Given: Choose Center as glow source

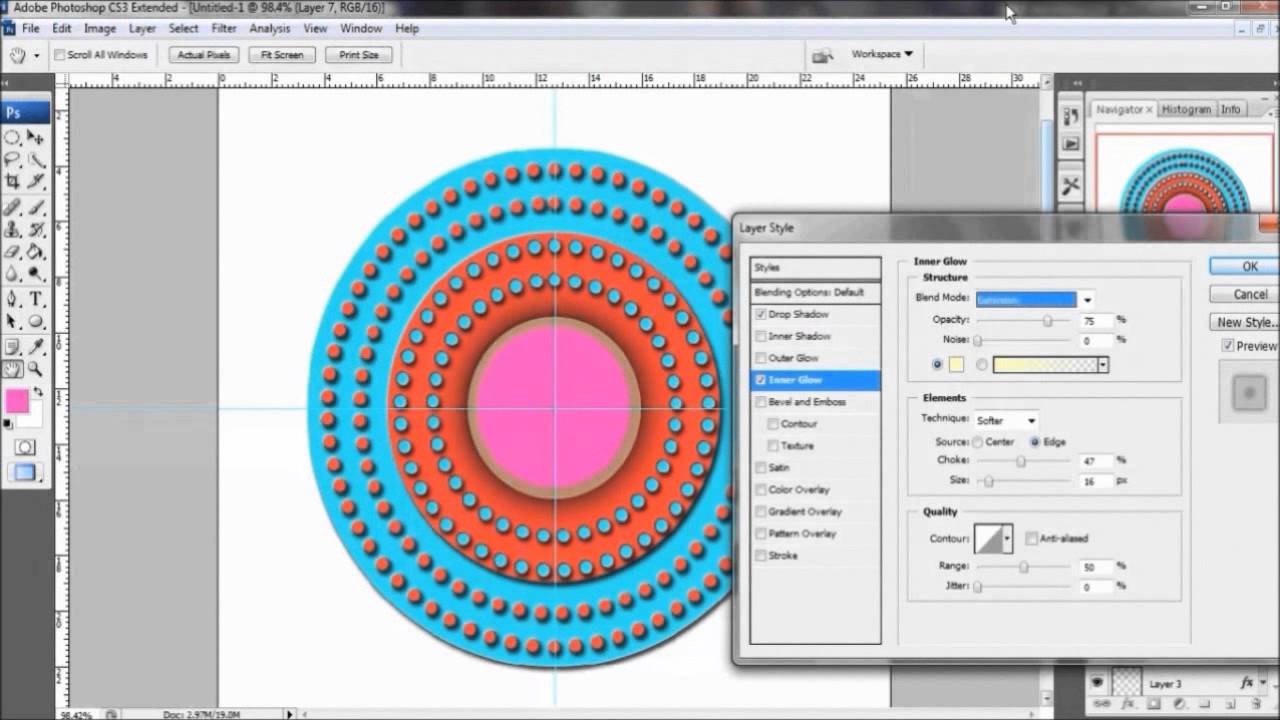Looking at the screenshot, I should pyautogui.click(x=977, y=442).
